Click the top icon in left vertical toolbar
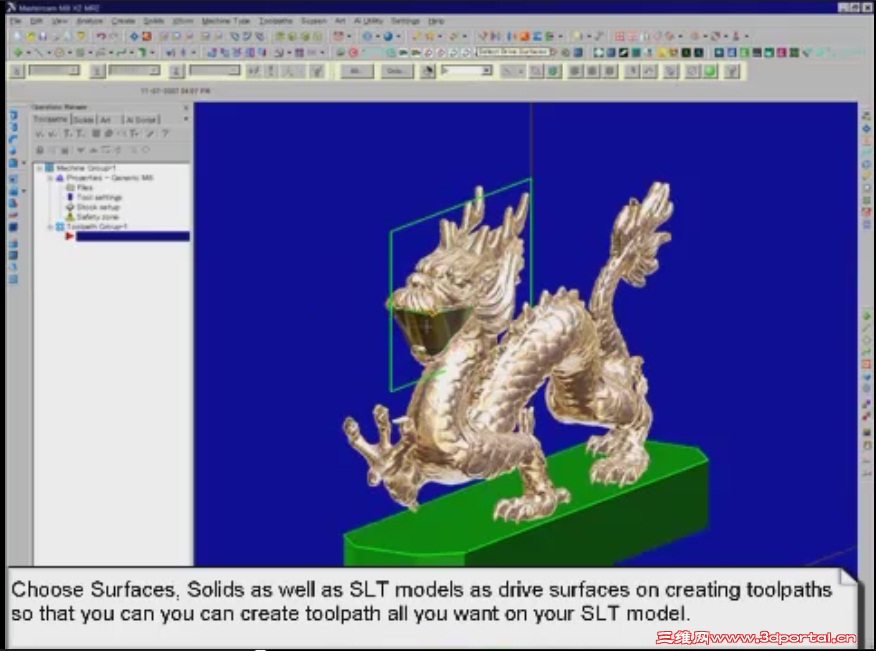The image size is (876, 651). coord(13,115)
